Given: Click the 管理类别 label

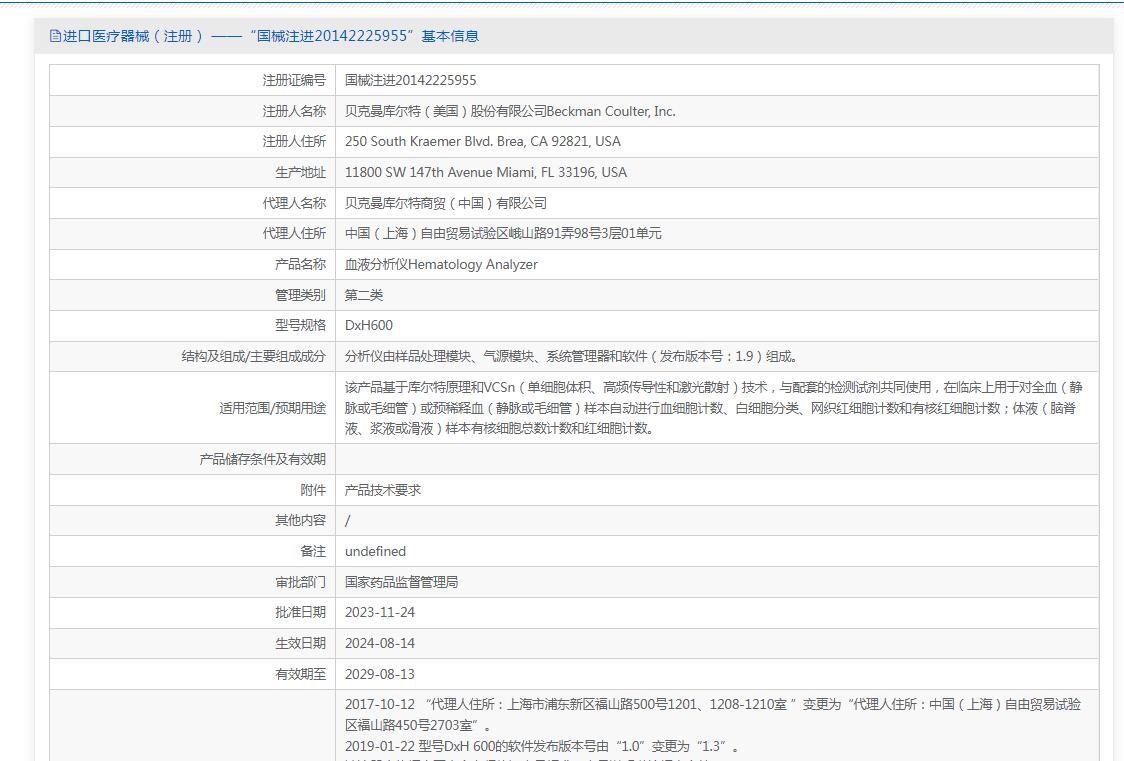Looking at the screenshot, I should pyautogui.click(x=300, y=295).
